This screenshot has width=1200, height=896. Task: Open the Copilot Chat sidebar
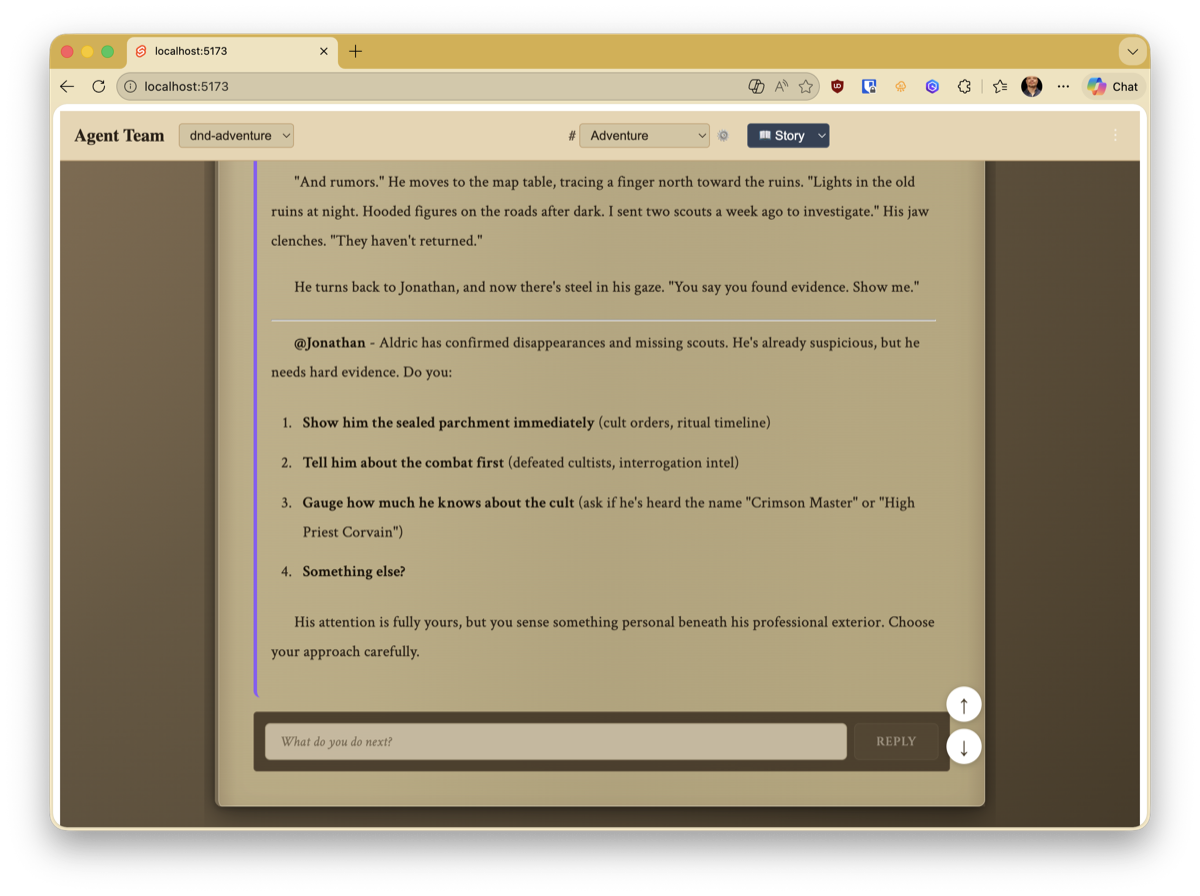[x=1113, y=87]
